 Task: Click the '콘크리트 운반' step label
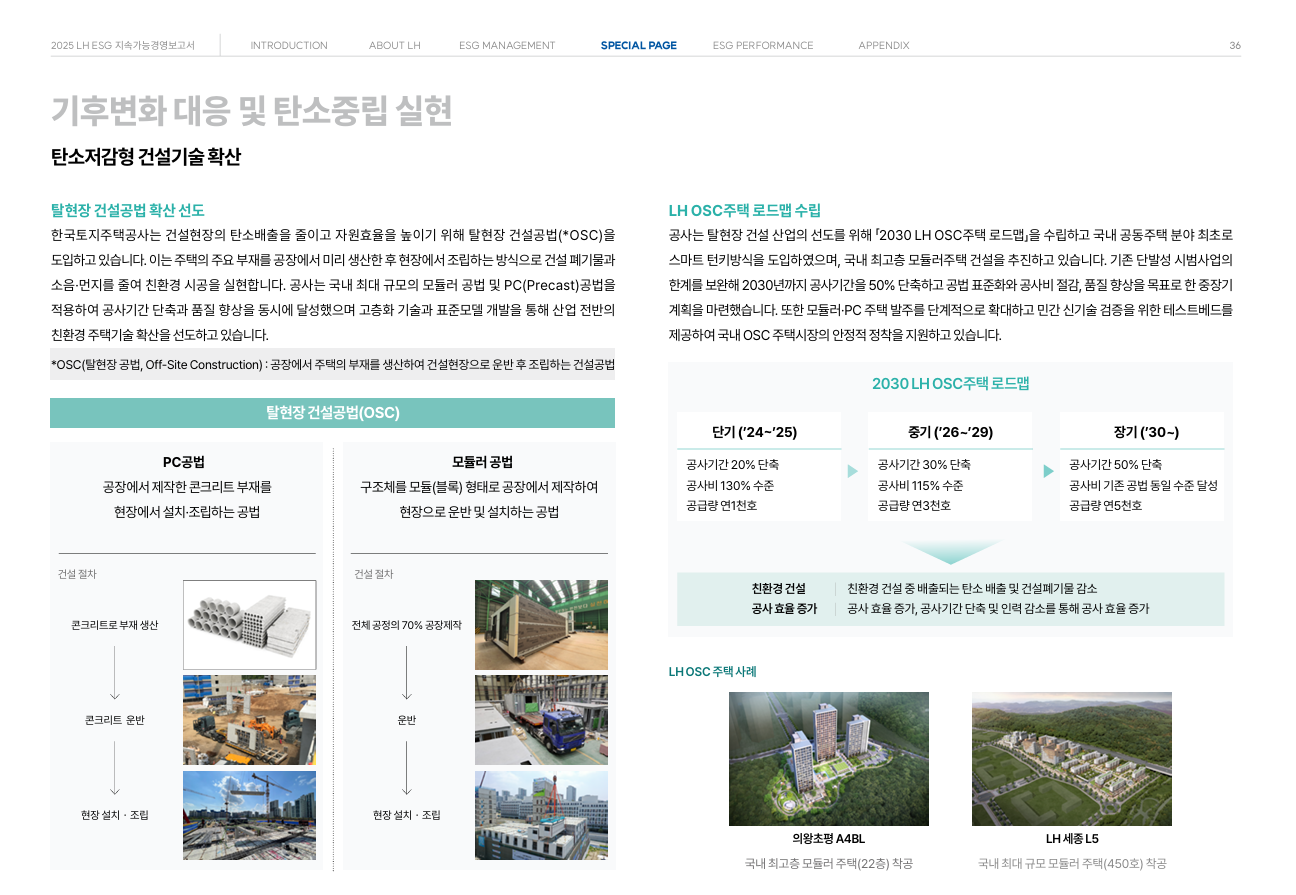click(x=115, y=720)
